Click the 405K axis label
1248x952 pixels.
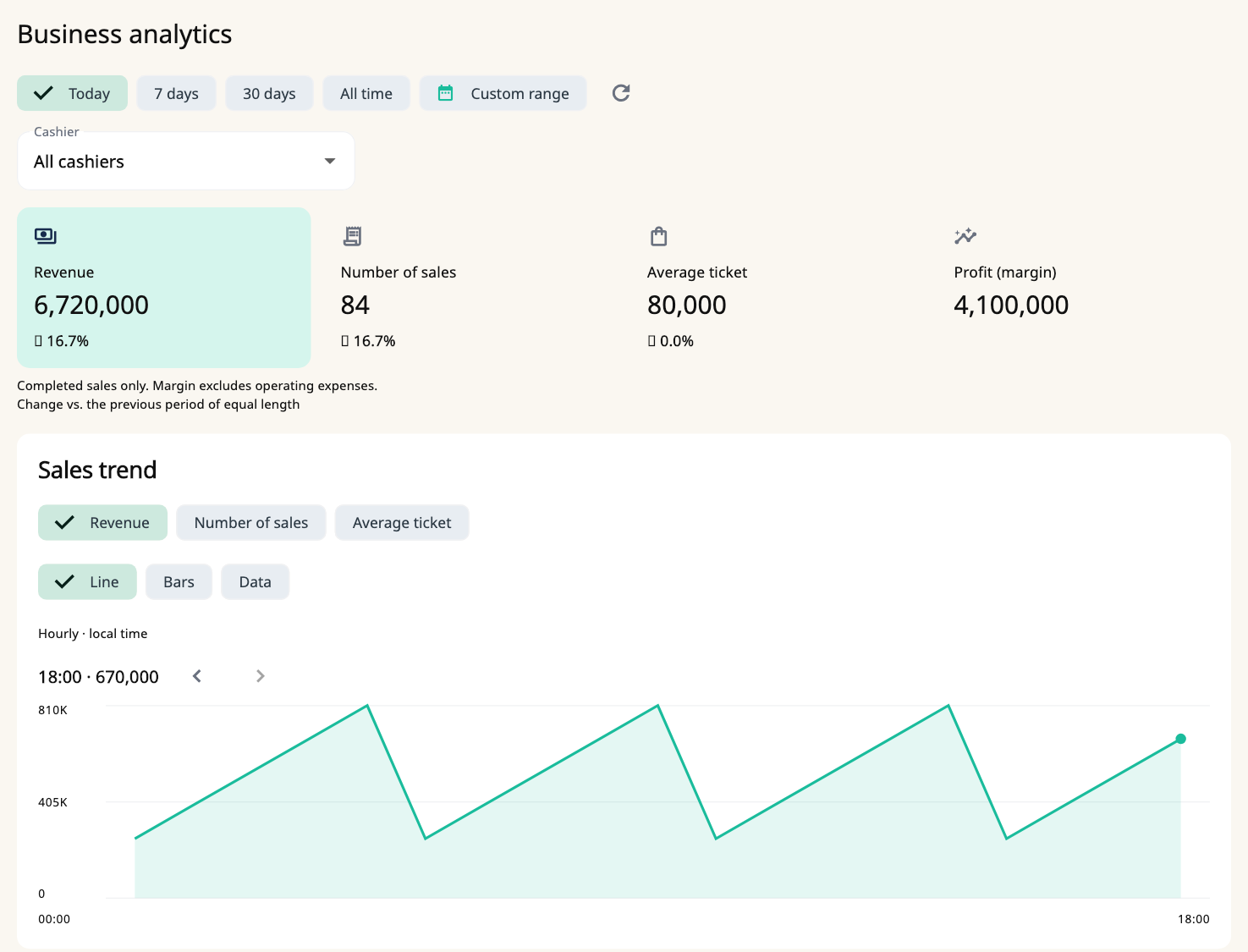[x=52, y=802]
